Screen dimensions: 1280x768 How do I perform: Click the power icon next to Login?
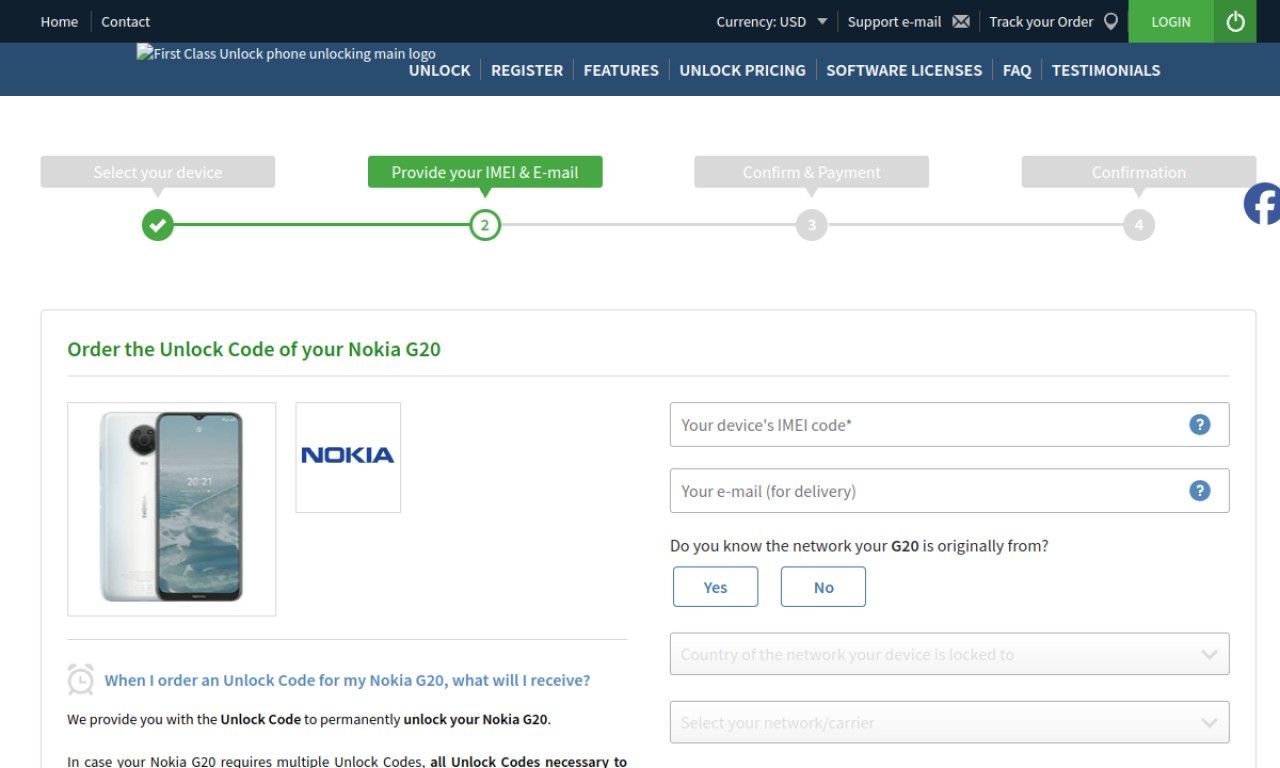1235,21
